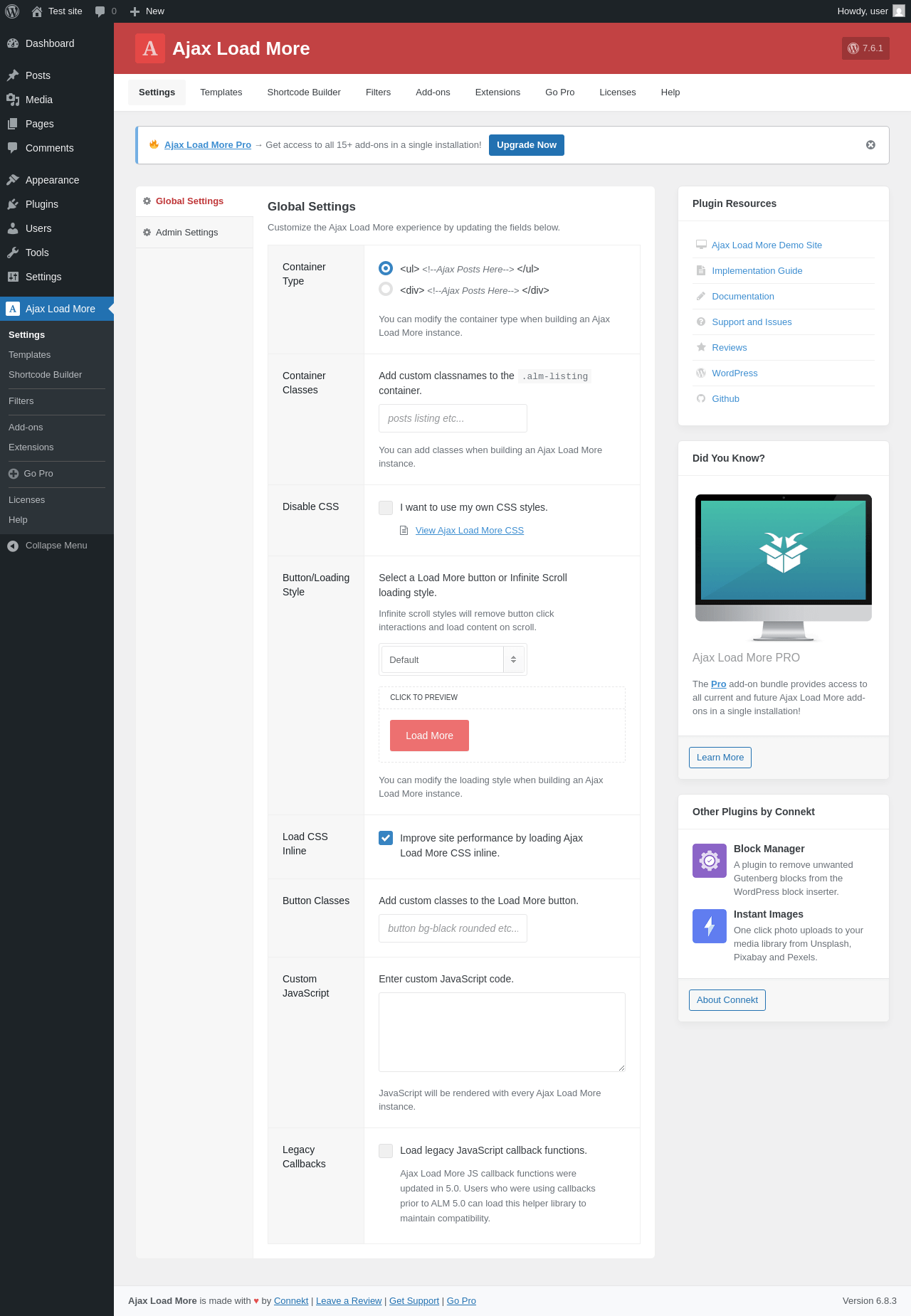
Task: Click the version 7.6.1 badge
Action: (865, 48)
